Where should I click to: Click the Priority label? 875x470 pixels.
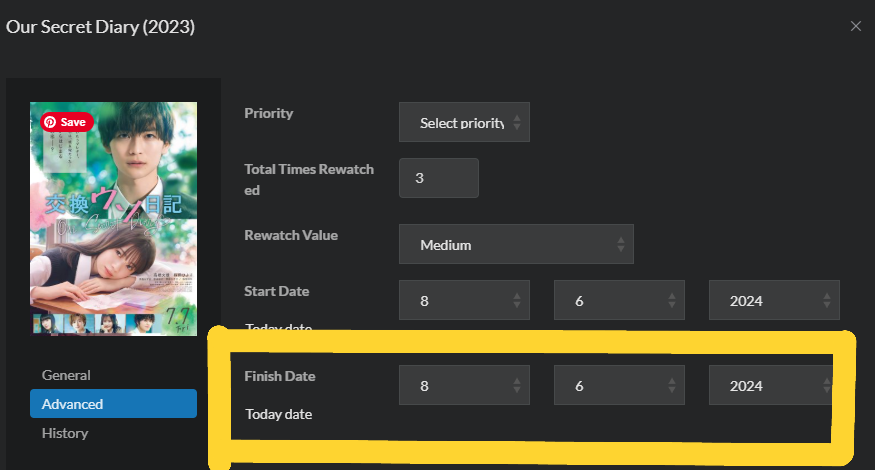tap(268, 113)
